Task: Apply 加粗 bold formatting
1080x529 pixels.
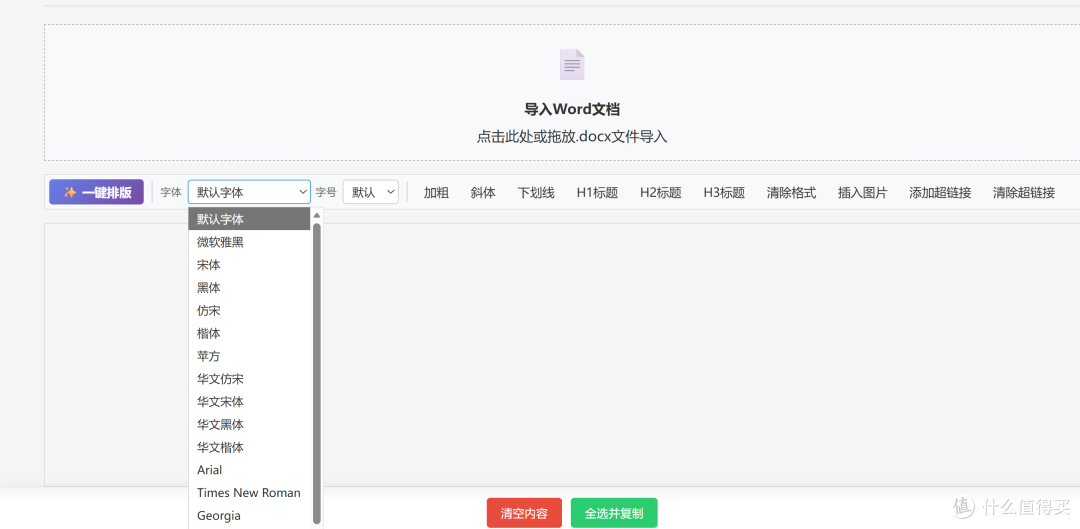Action: pos(436,193)
